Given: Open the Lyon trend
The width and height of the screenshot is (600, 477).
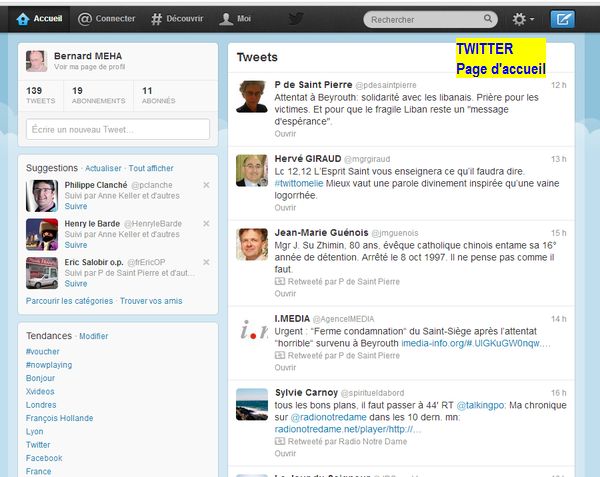Looking at the screenshot, I should [x=34, y=431].
